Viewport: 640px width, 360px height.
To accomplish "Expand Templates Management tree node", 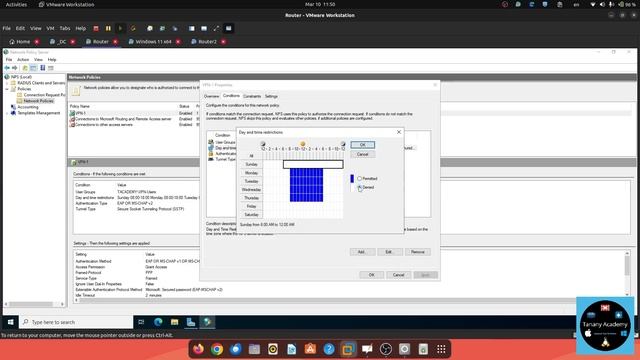I will (x=7, y=113).
